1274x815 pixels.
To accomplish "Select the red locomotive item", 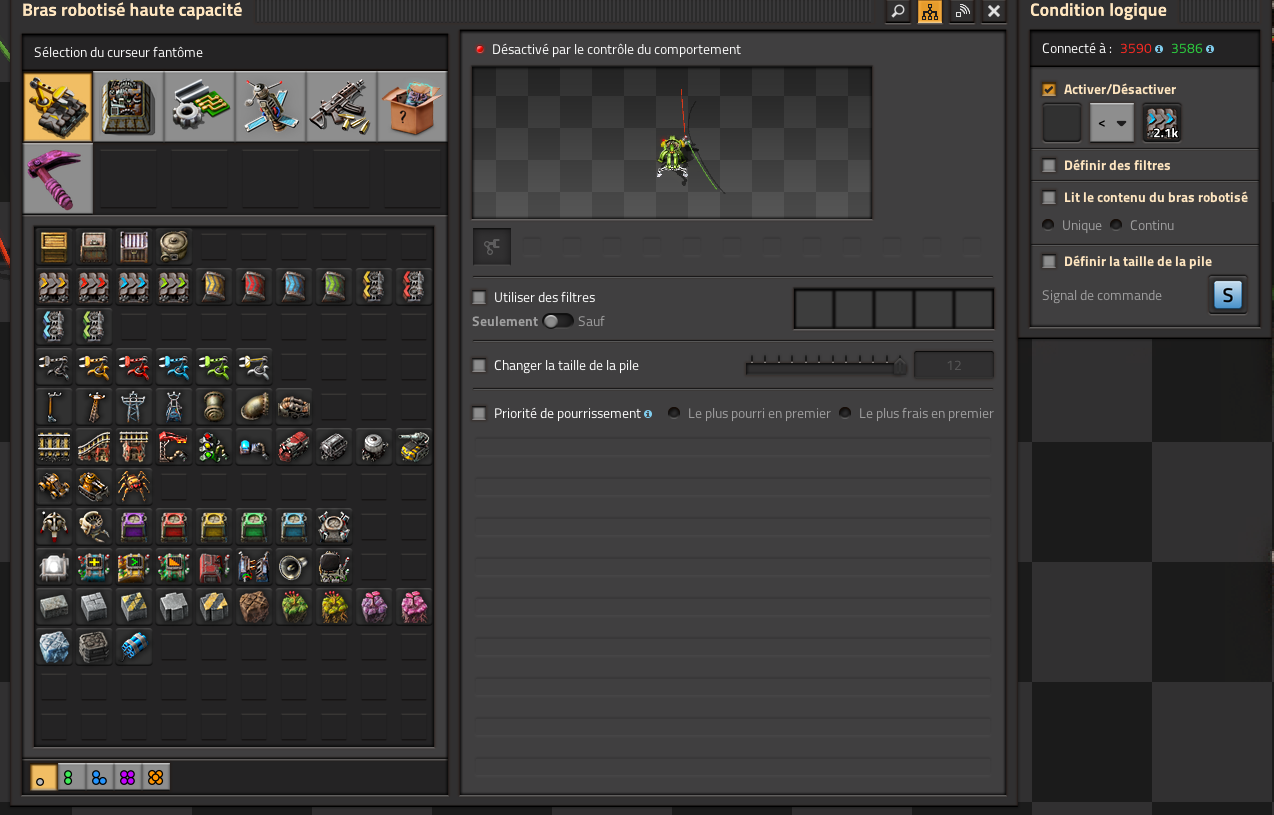I will (x=294, y=446).
